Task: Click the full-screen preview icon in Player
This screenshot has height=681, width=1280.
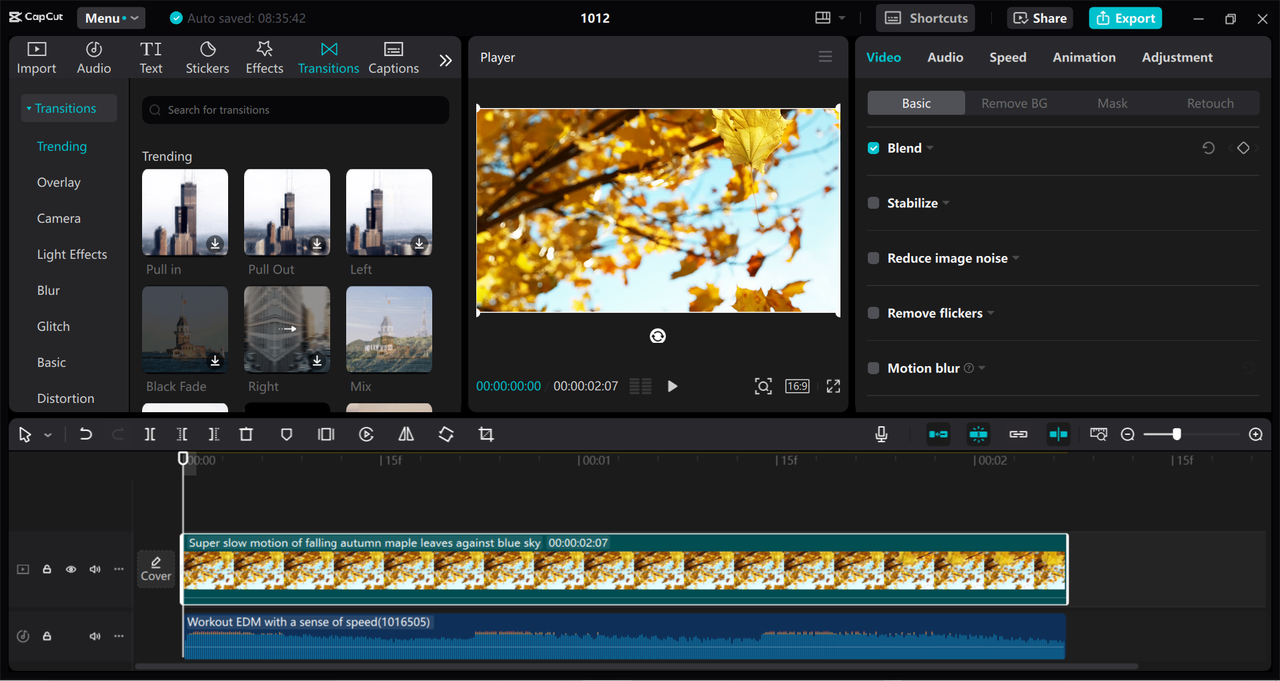Action: coord(833,386)
